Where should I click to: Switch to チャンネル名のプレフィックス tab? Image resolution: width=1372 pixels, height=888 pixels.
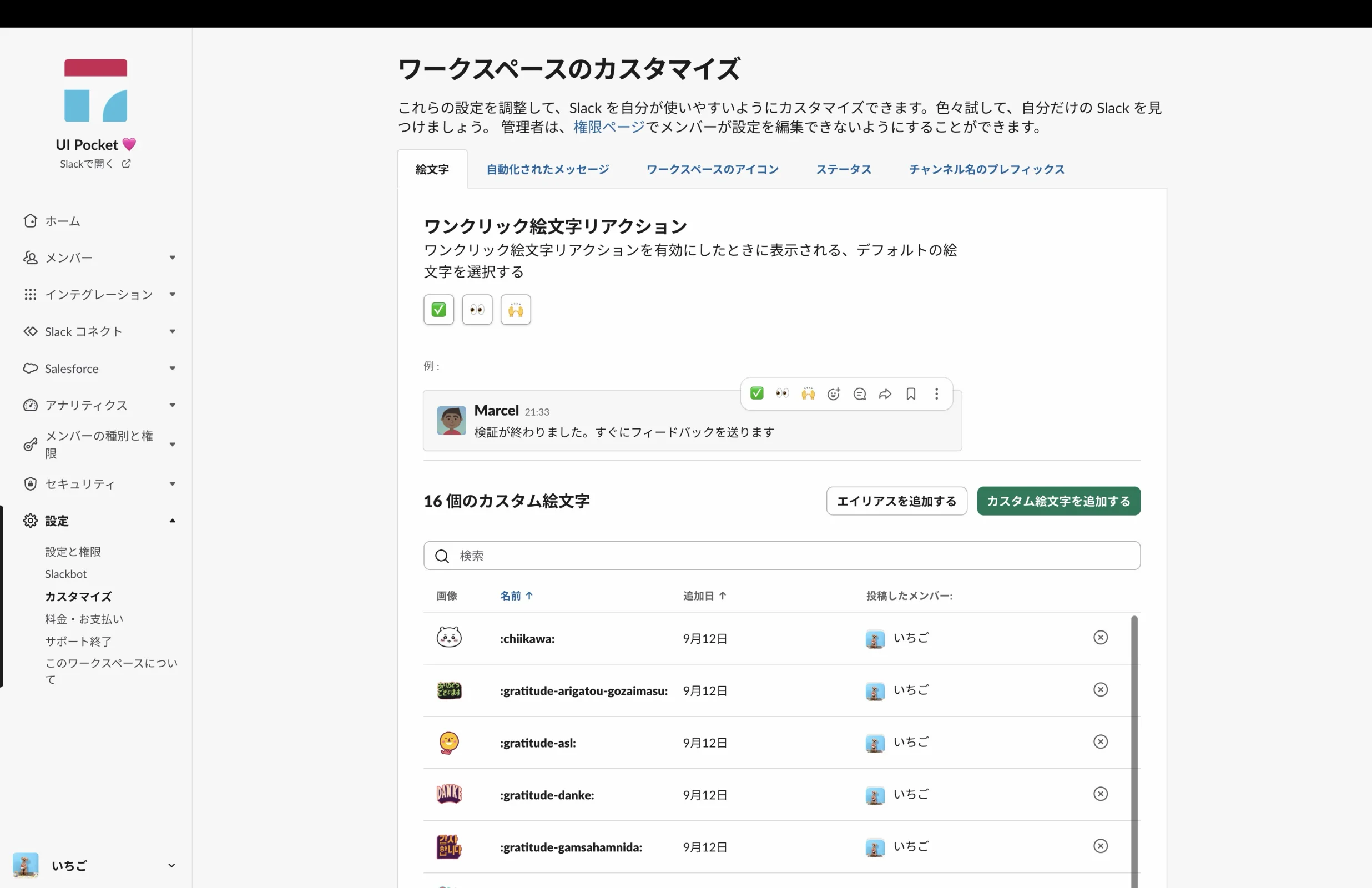pyautogui.click(x=987, y=169)
